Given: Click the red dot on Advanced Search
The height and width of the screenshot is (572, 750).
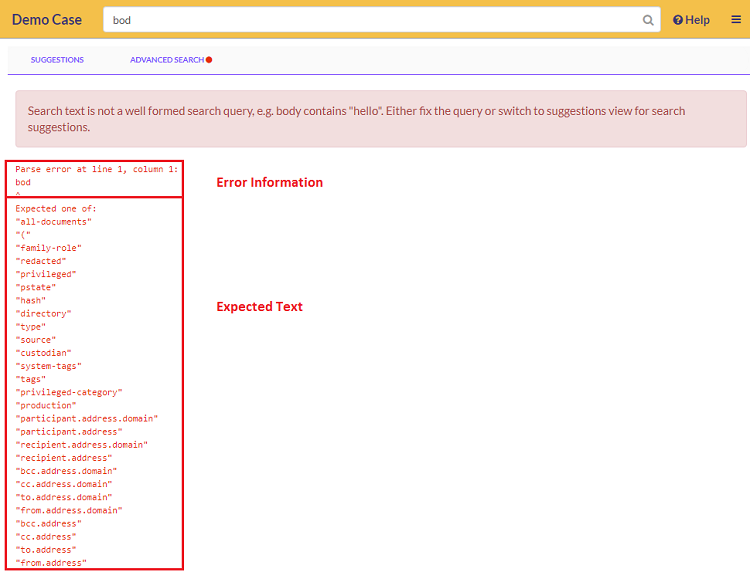Looking at the screenshot, I should 209,60.
